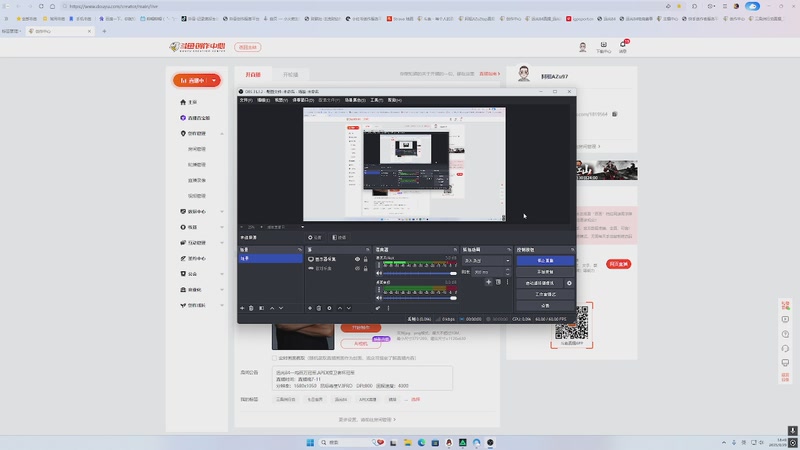
Task: Open the notifications bell in Douyu header
Action: tap(623, 45)
